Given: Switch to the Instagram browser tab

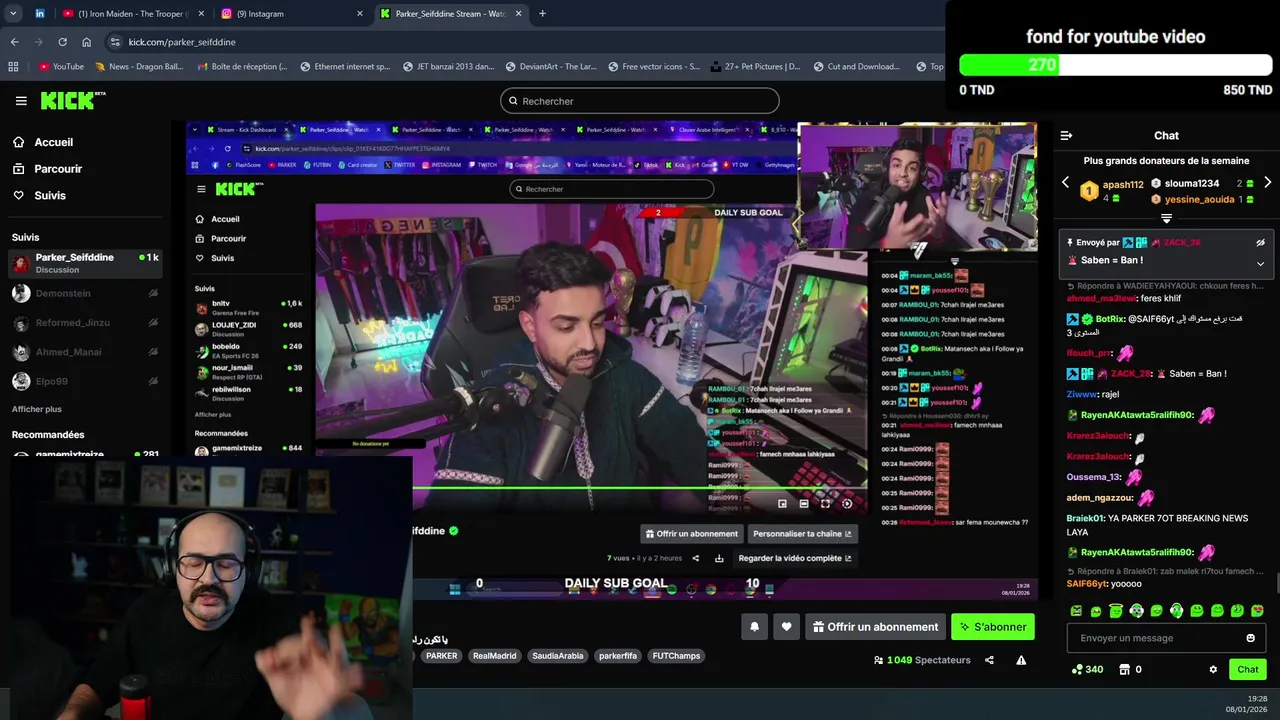Looking at the screenshot, I should 291,14.
